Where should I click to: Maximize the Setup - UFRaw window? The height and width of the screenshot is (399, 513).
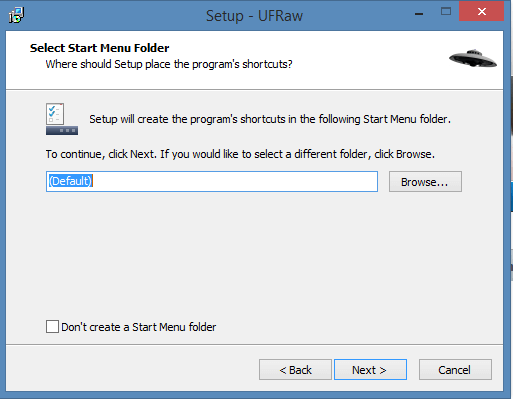click(x=446, y=12)
